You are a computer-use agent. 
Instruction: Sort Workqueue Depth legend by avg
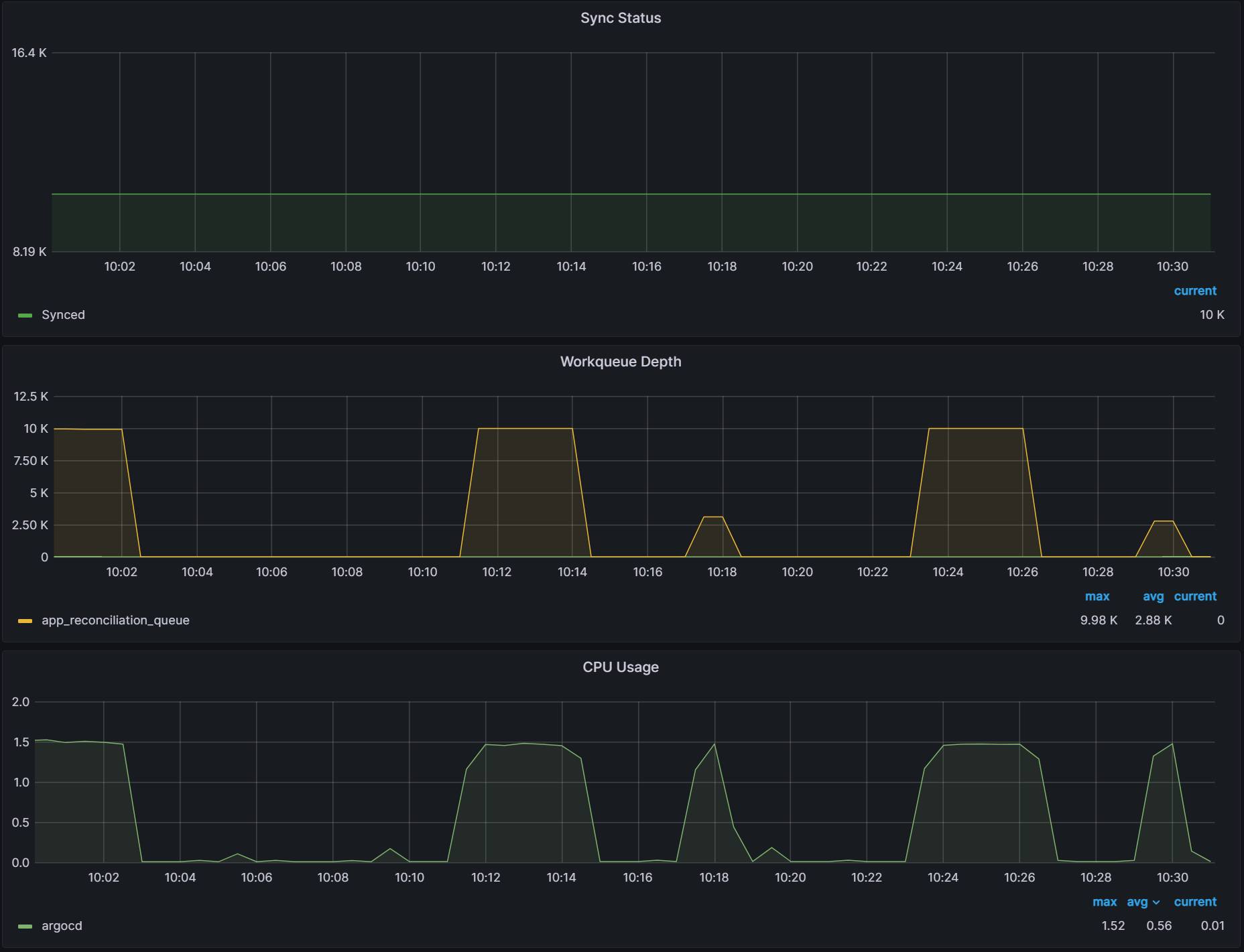[1154, 596]
